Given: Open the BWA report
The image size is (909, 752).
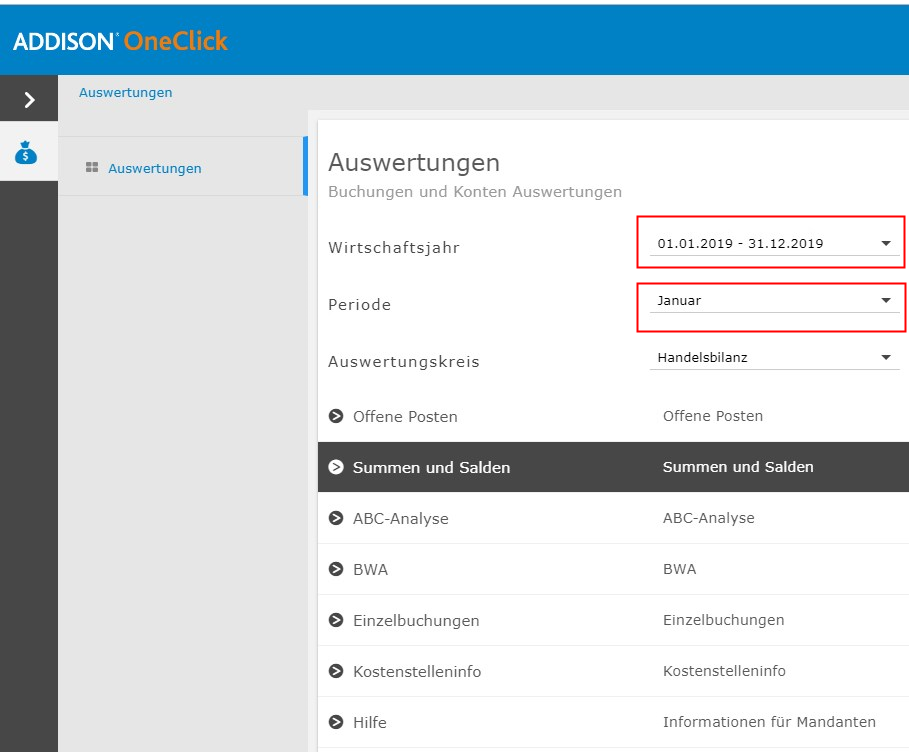Looking at the screenshot, I should (370, 570).
